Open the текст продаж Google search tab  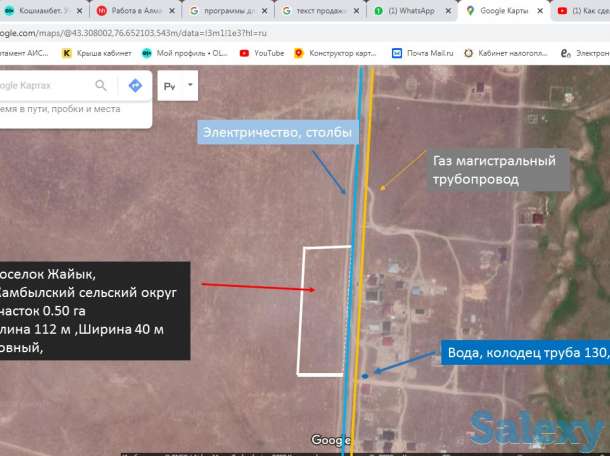tap(321, 11)
